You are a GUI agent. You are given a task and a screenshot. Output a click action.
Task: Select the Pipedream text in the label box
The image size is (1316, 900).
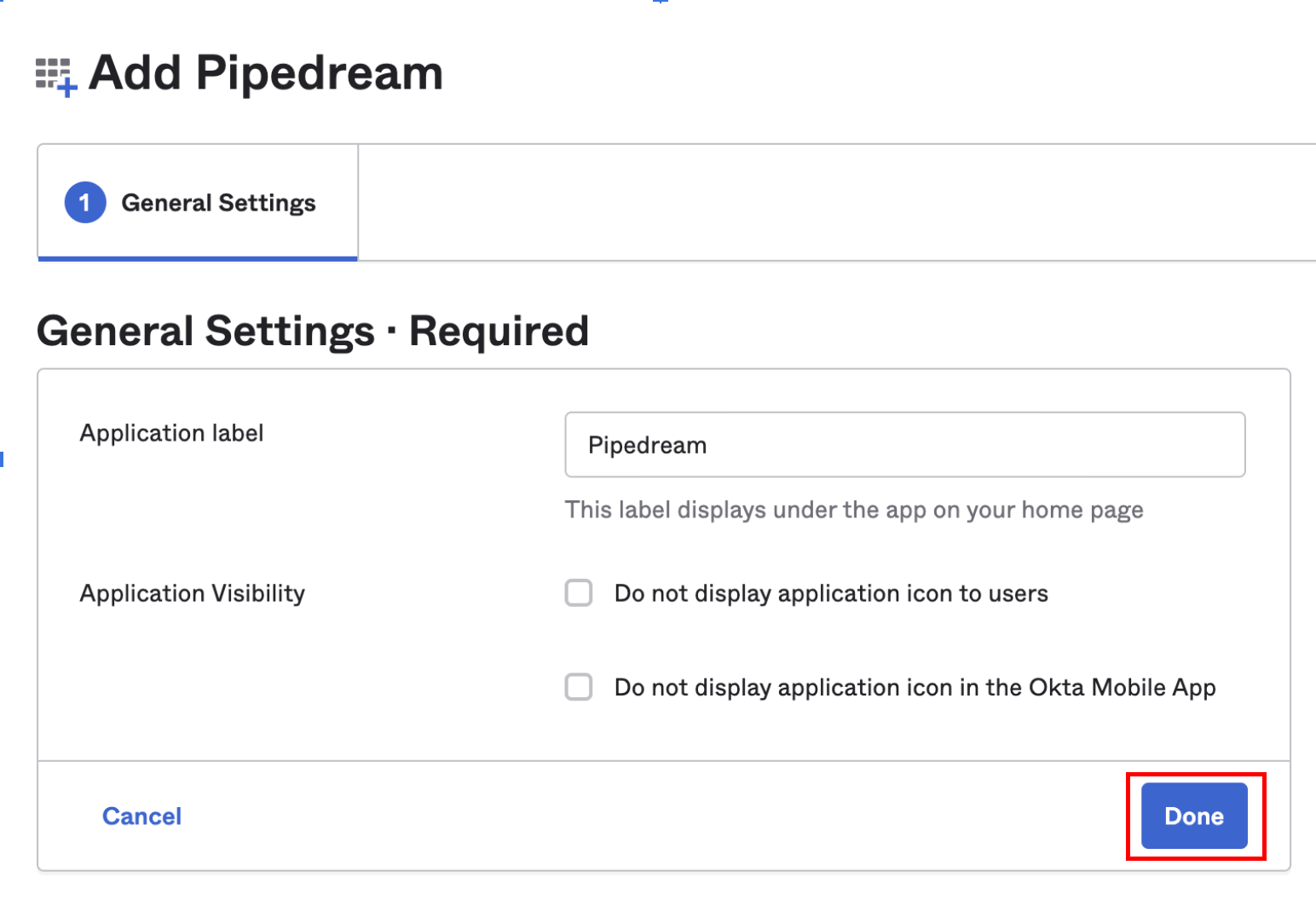[647, 444]
